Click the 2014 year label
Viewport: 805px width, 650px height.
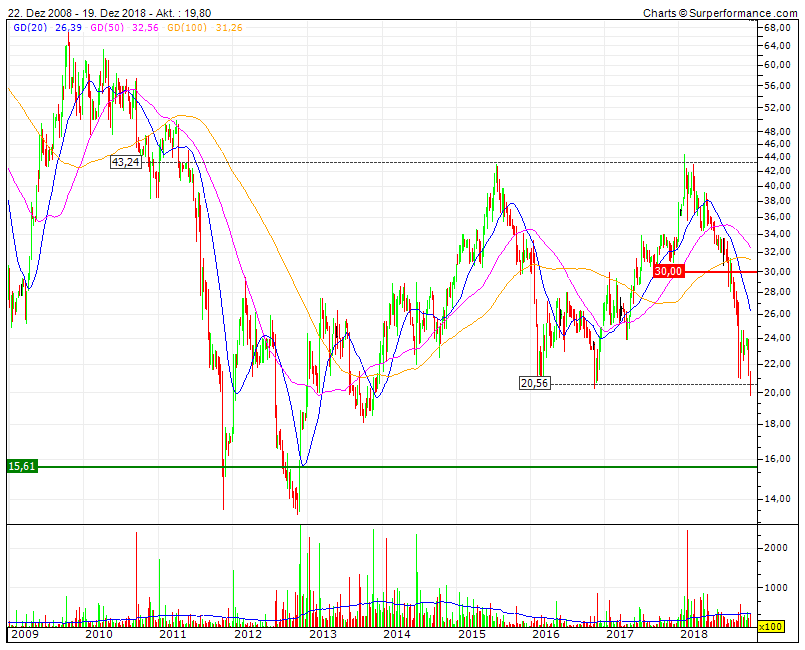(397, 634)
